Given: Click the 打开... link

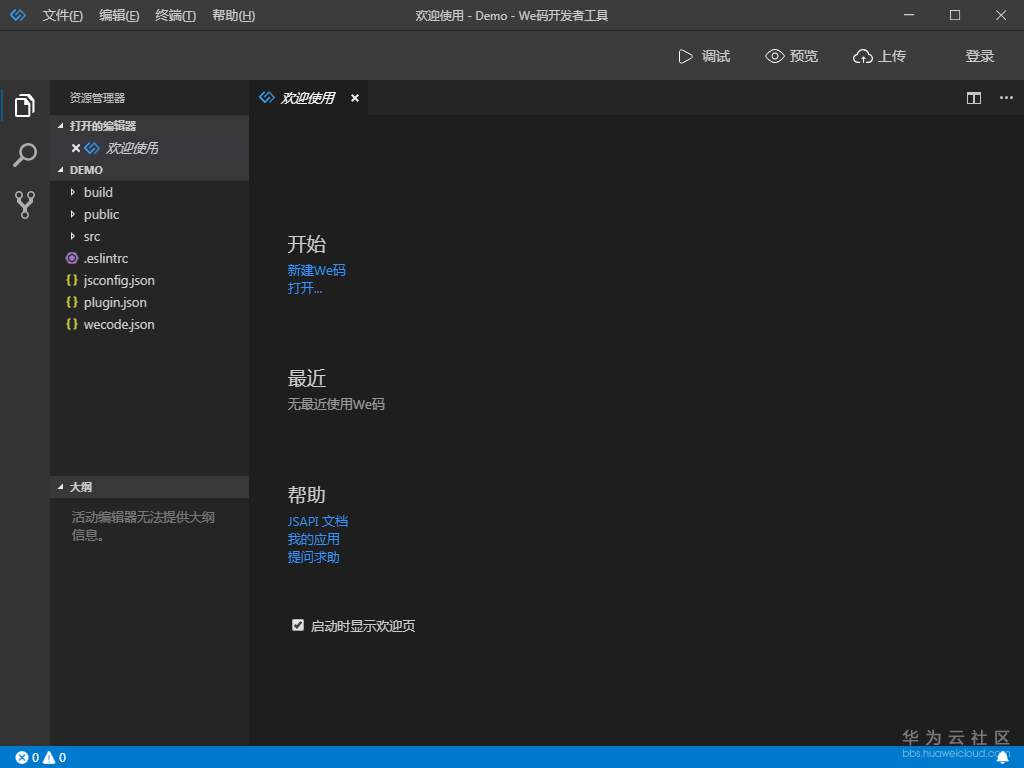Looking at the screenshot, I should 305,288.
